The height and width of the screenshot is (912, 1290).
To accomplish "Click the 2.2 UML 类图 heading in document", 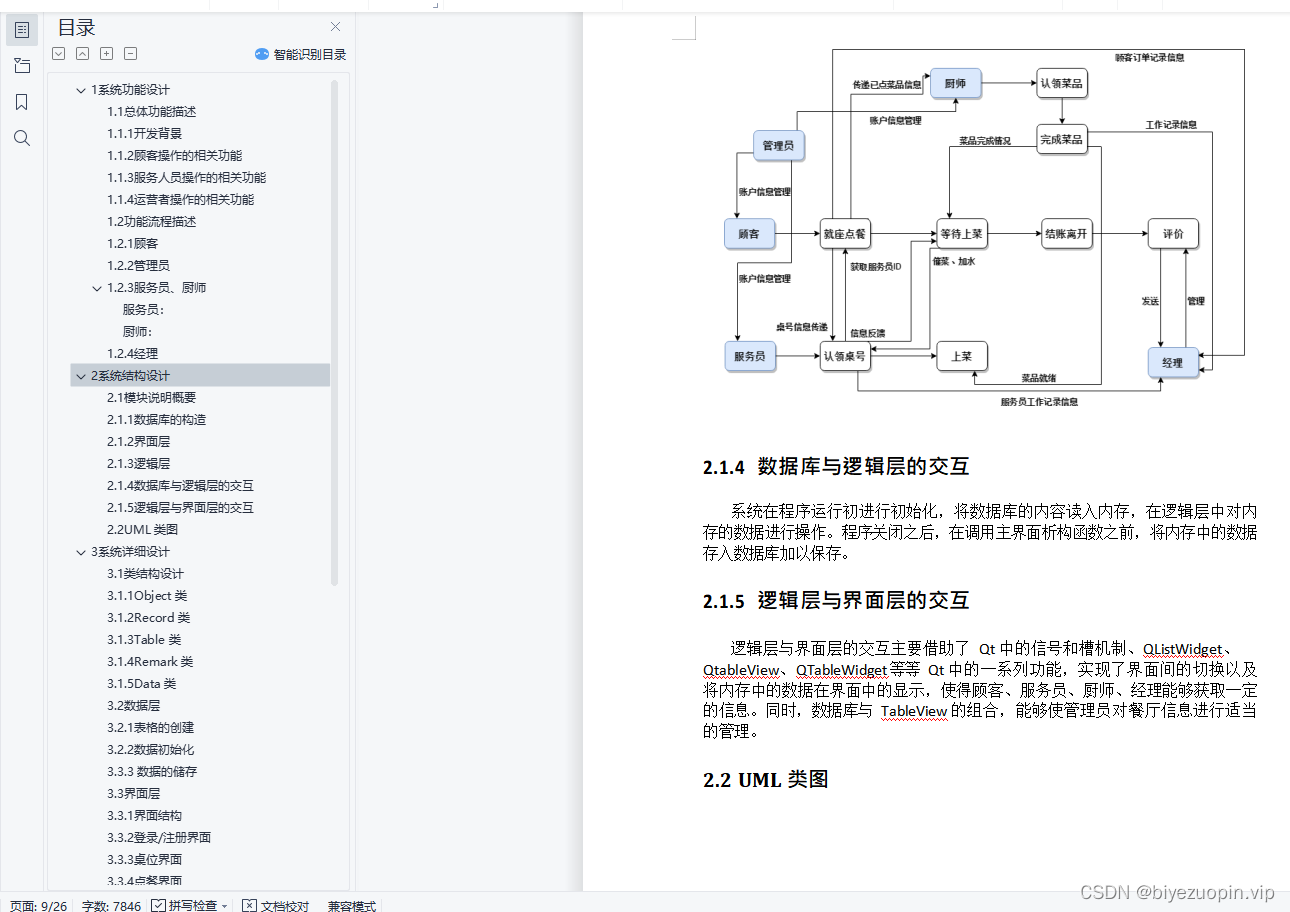I will (x=766, y=780).
